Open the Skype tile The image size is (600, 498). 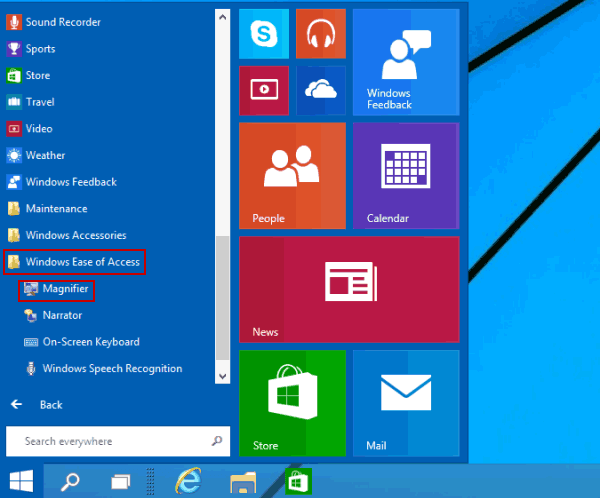(x=264, y=34)
